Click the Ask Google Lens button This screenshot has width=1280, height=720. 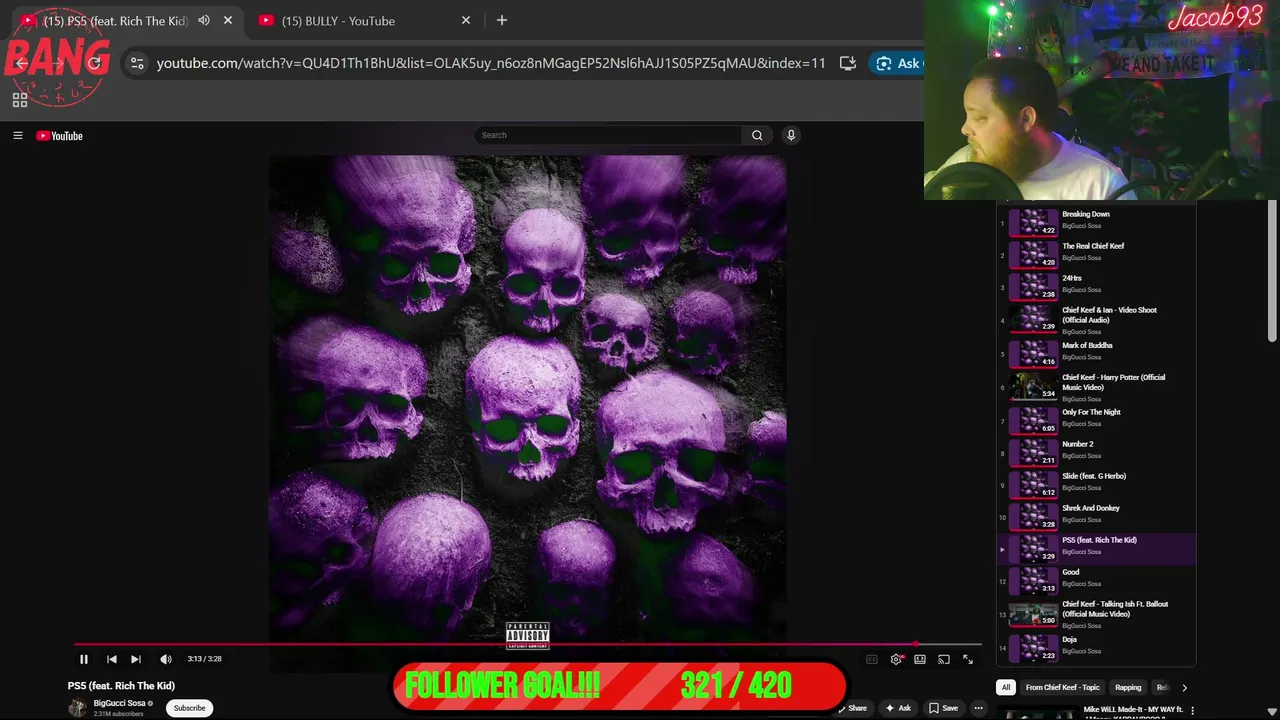tap(898, 63)
